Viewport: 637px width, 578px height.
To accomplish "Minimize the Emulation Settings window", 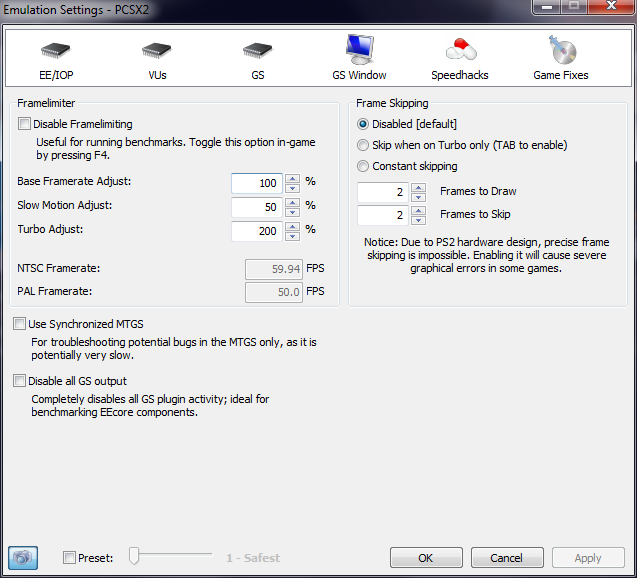I will pos(547,6).
